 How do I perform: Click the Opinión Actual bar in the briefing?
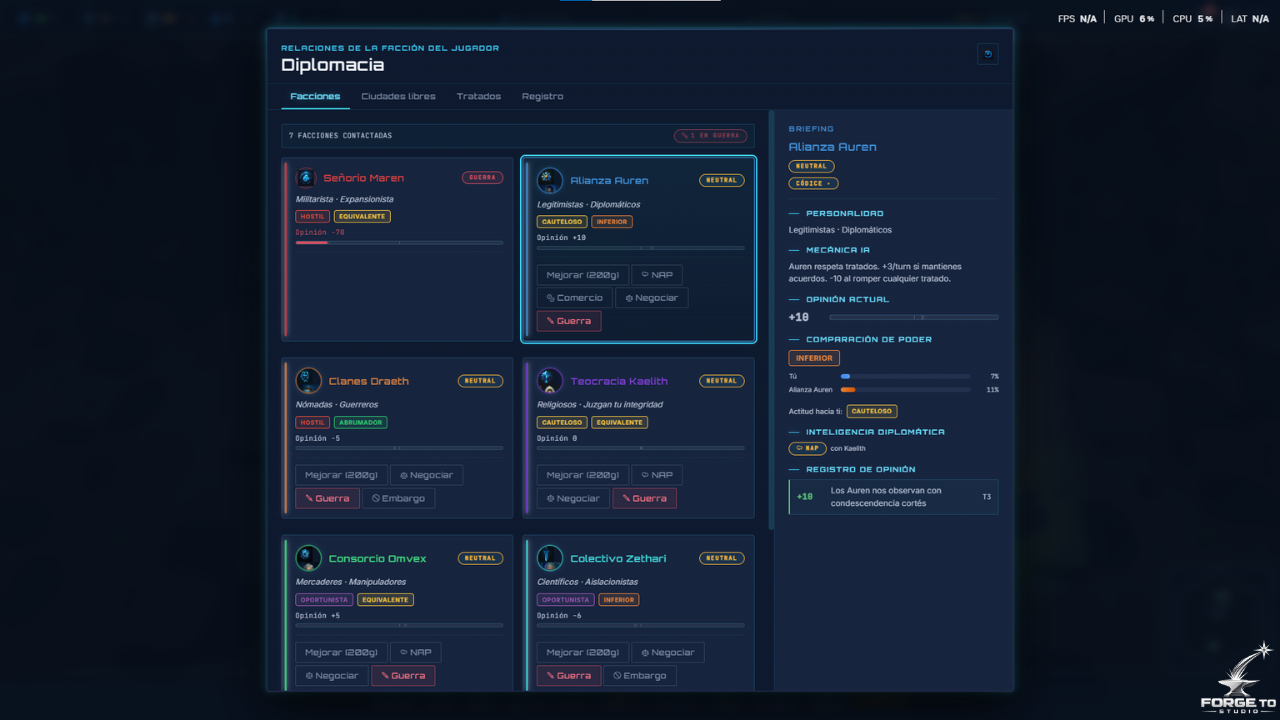[x=913, y=317]
